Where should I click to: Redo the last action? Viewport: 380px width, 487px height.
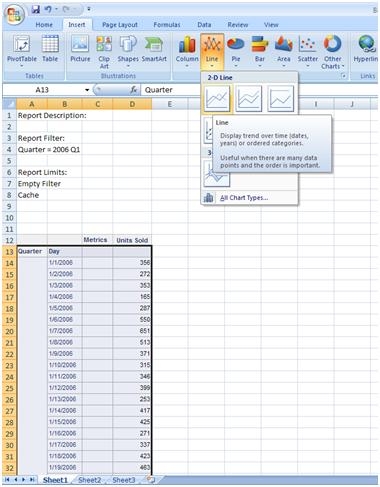(67, 10)
